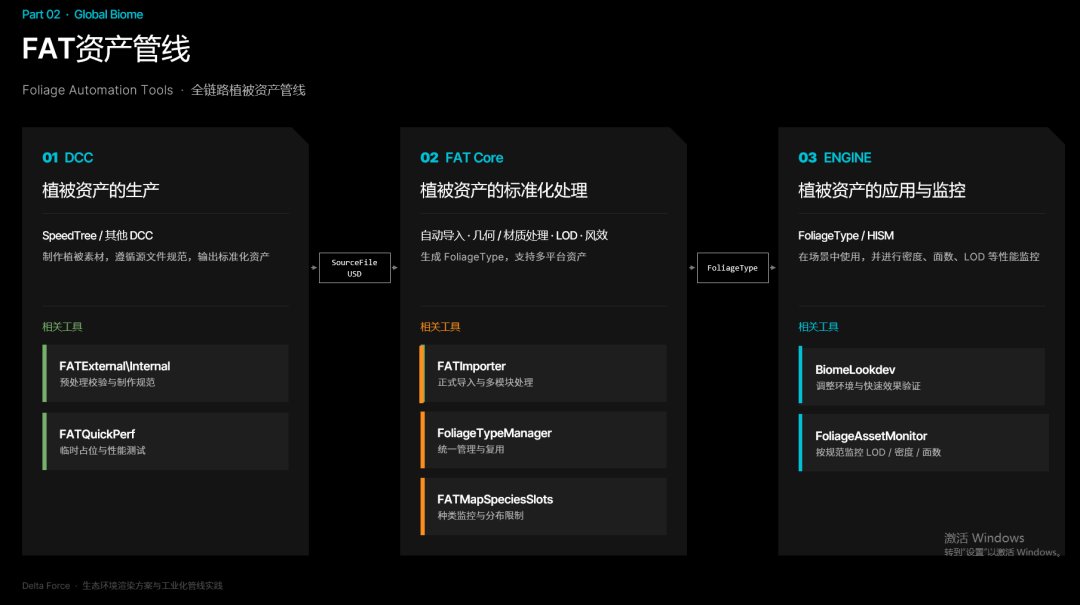Select the "01 DCC" column heading
1080x605 pixels.
click(68, 158)
